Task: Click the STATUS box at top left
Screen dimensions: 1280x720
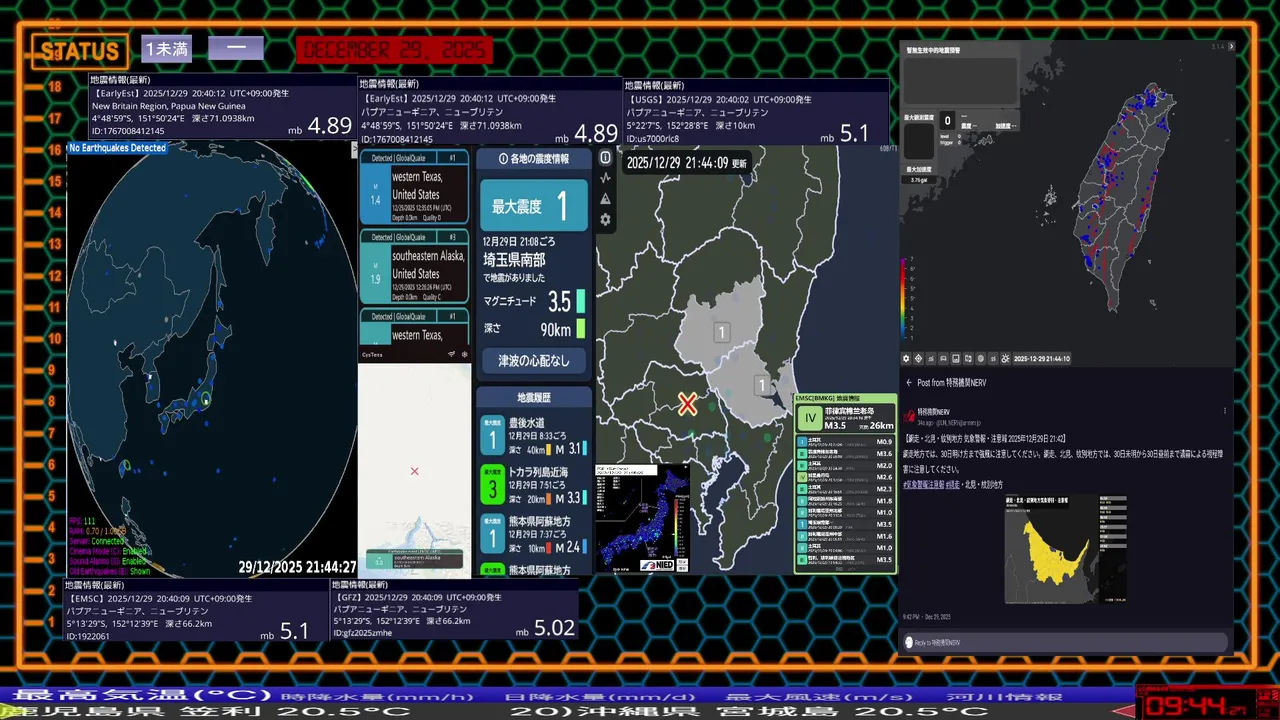Action: 80,51
